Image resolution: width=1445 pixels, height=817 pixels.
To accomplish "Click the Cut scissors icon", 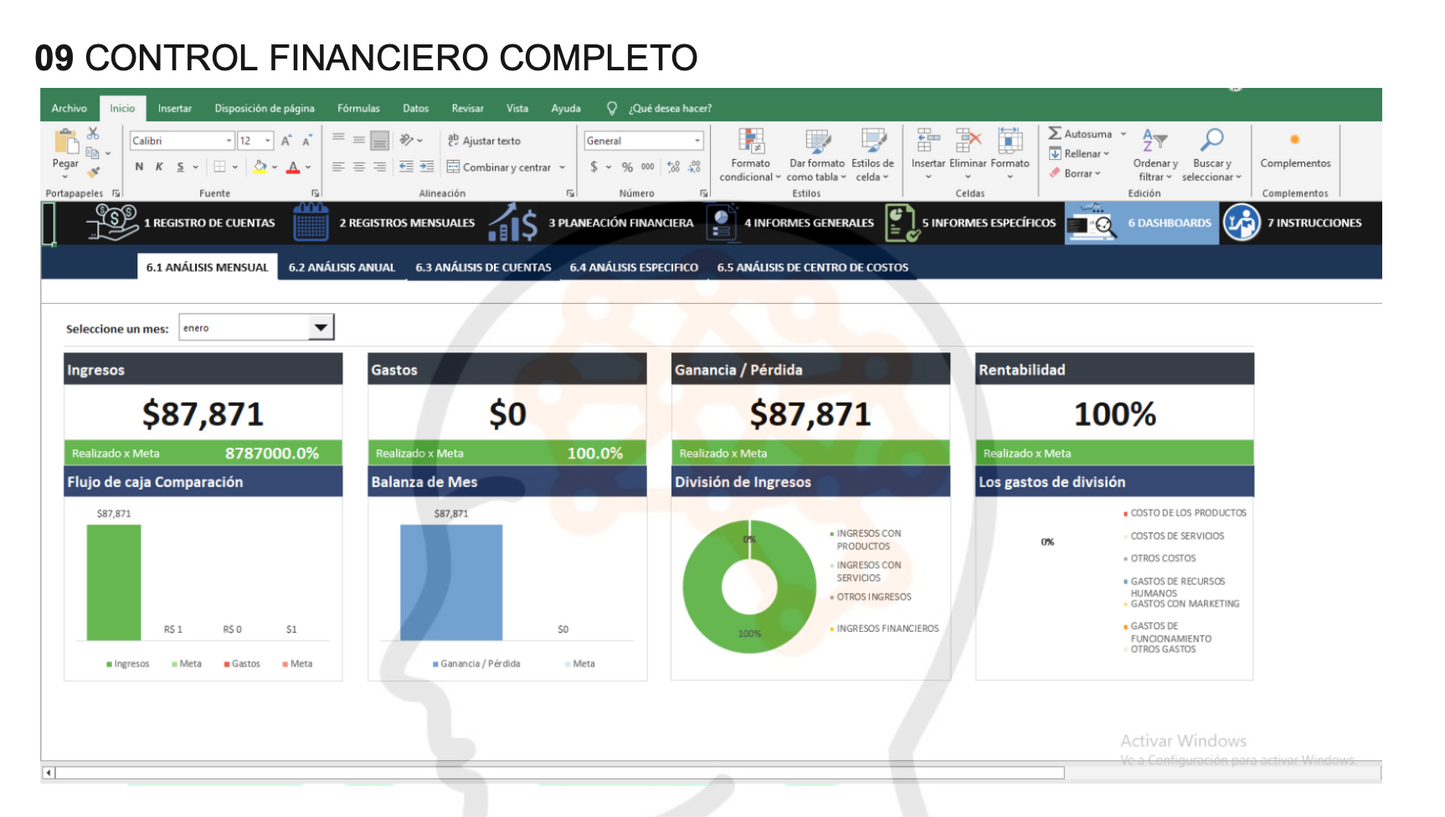I will click(93, 133).
